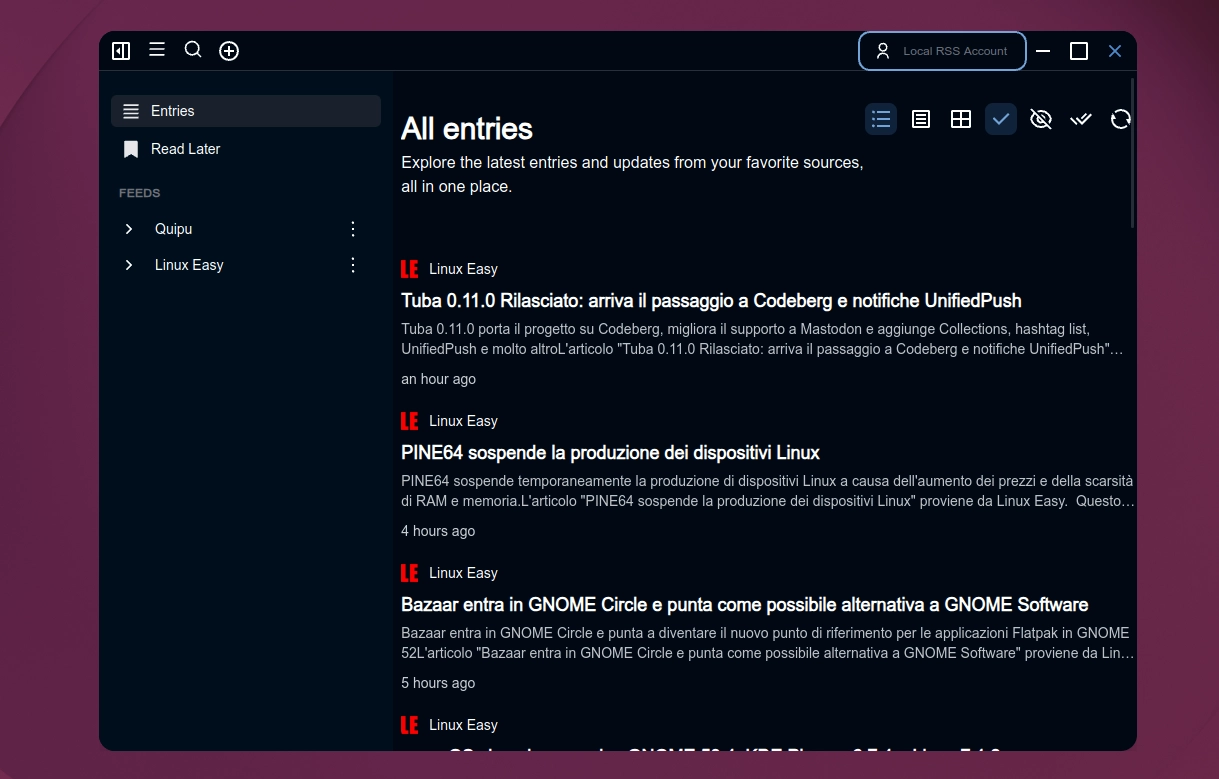
Task: Click the Bazaar article summary text
Action: click(x=768, y=643)
